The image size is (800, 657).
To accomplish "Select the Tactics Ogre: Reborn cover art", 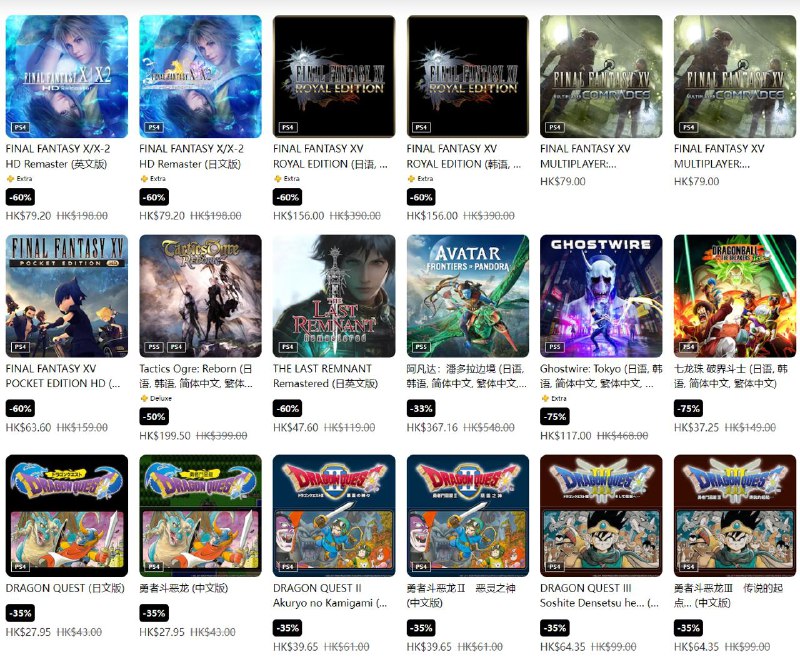I will (x=201, y=296).
